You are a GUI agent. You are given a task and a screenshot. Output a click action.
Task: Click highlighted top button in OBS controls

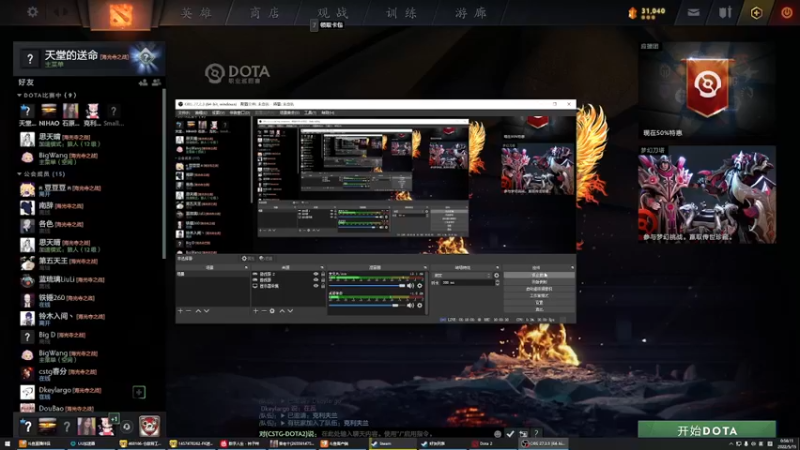coord(539,275)
